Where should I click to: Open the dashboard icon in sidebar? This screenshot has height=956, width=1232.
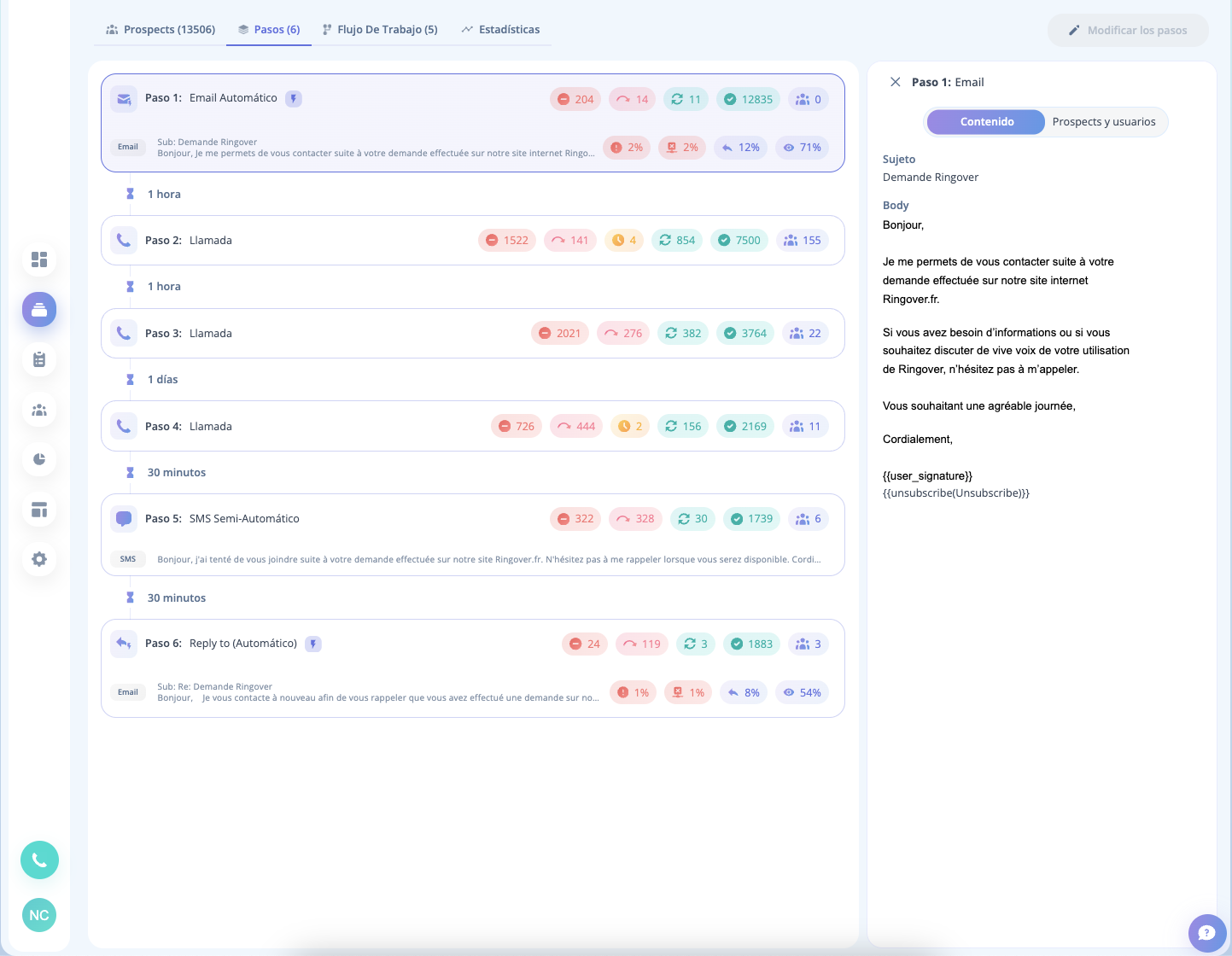click(x=39, y=259)
